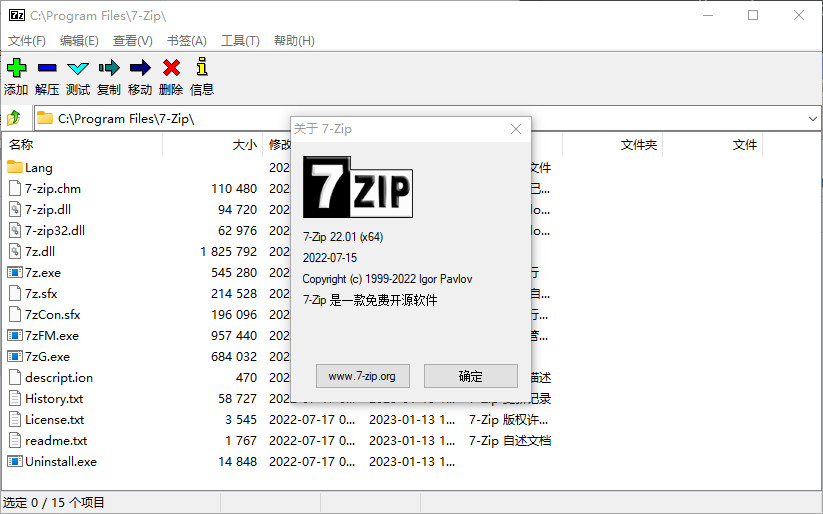Click the 7z icon in the title bar
The width and height of the screenshot is (823, 514).
pos(16,15)
